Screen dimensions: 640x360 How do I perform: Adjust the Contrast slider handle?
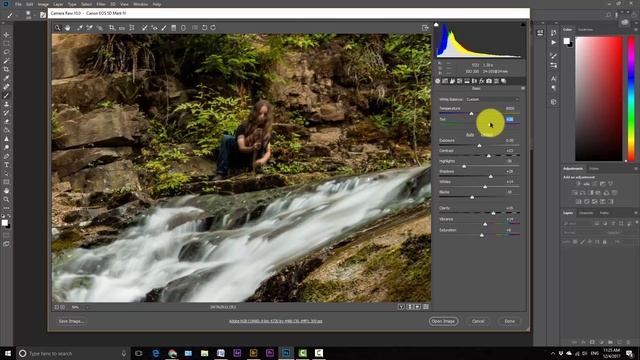489,156
